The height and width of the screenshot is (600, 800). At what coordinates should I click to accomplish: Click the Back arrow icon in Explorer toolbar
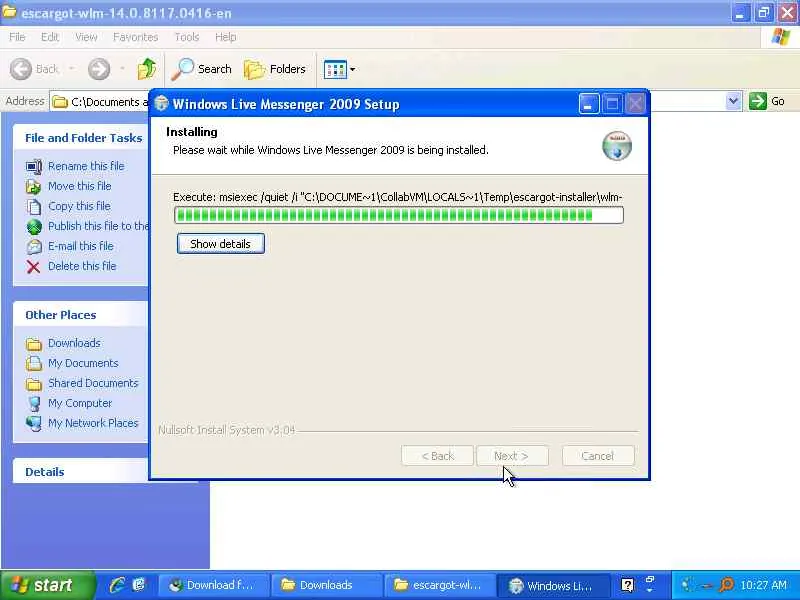(21, 69)
